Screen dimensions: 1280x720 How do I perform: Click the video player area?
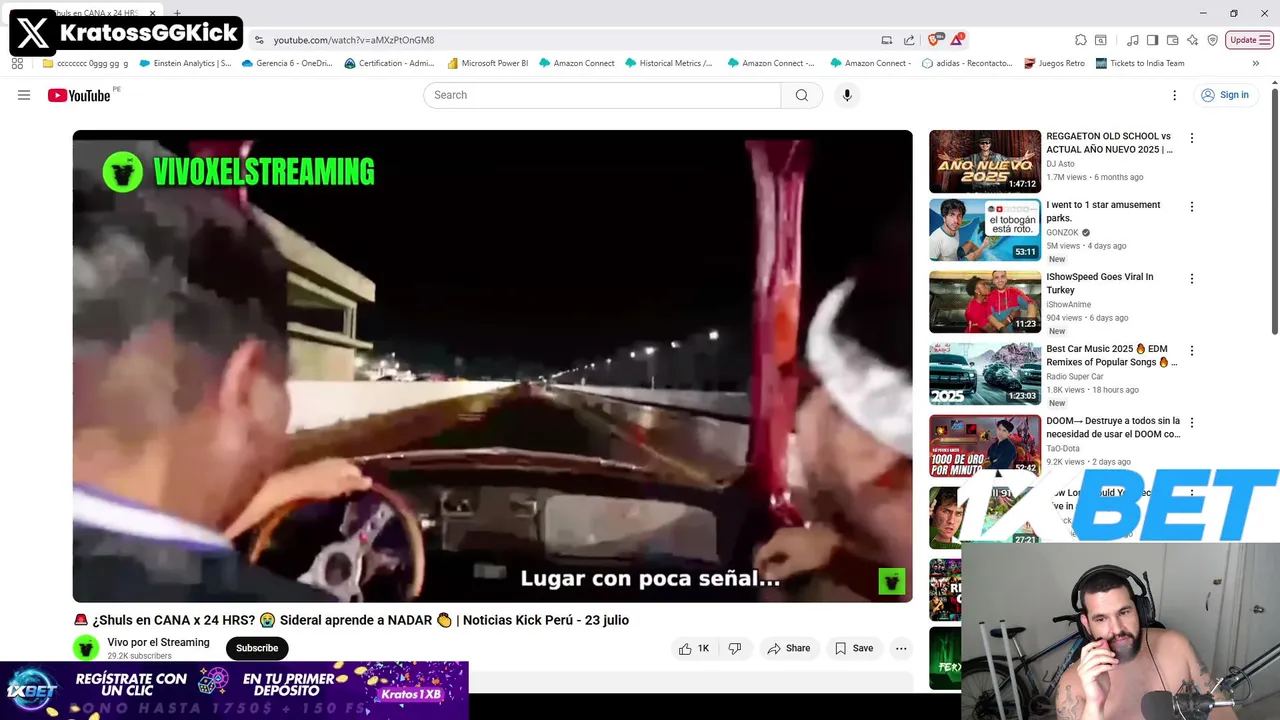pos(492,366)
